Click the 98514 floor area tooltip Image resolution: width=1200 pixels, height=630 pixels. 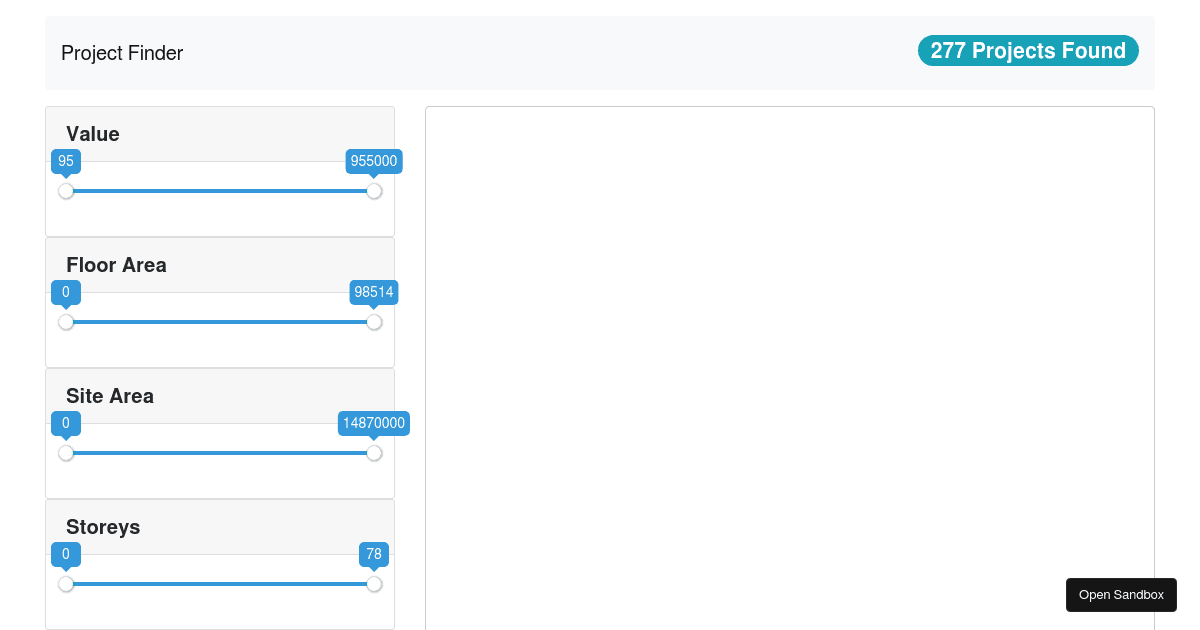[374, 292]
